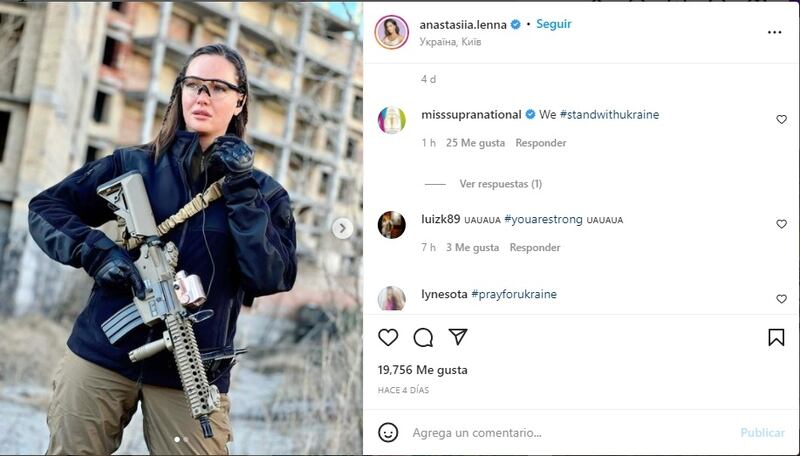Like the misssupranational comment
This screenshot has width=800, height=456.
point(781,119)
